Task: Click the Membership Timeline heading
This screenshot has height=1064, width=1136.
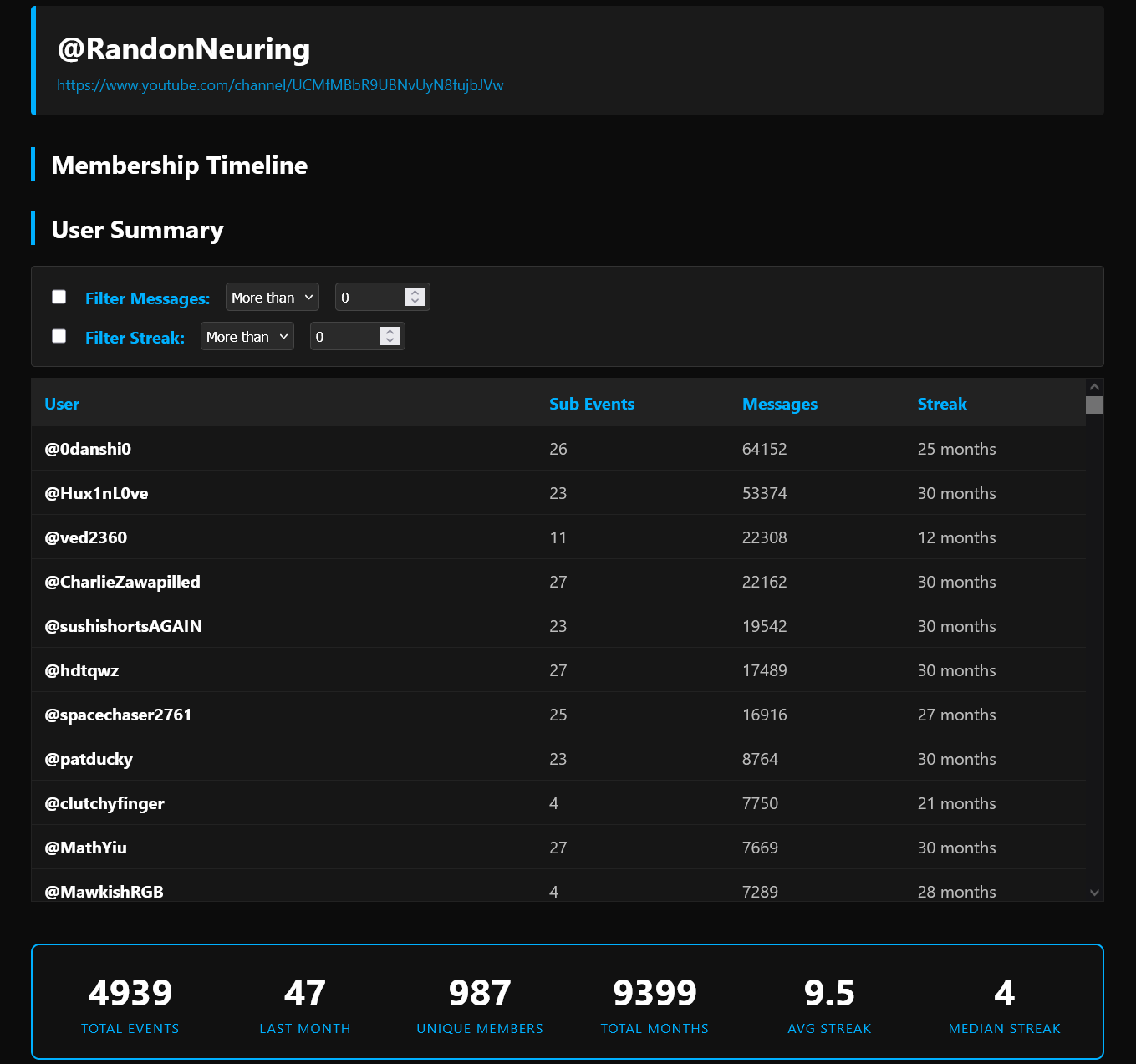Action: tap(180, 165)
